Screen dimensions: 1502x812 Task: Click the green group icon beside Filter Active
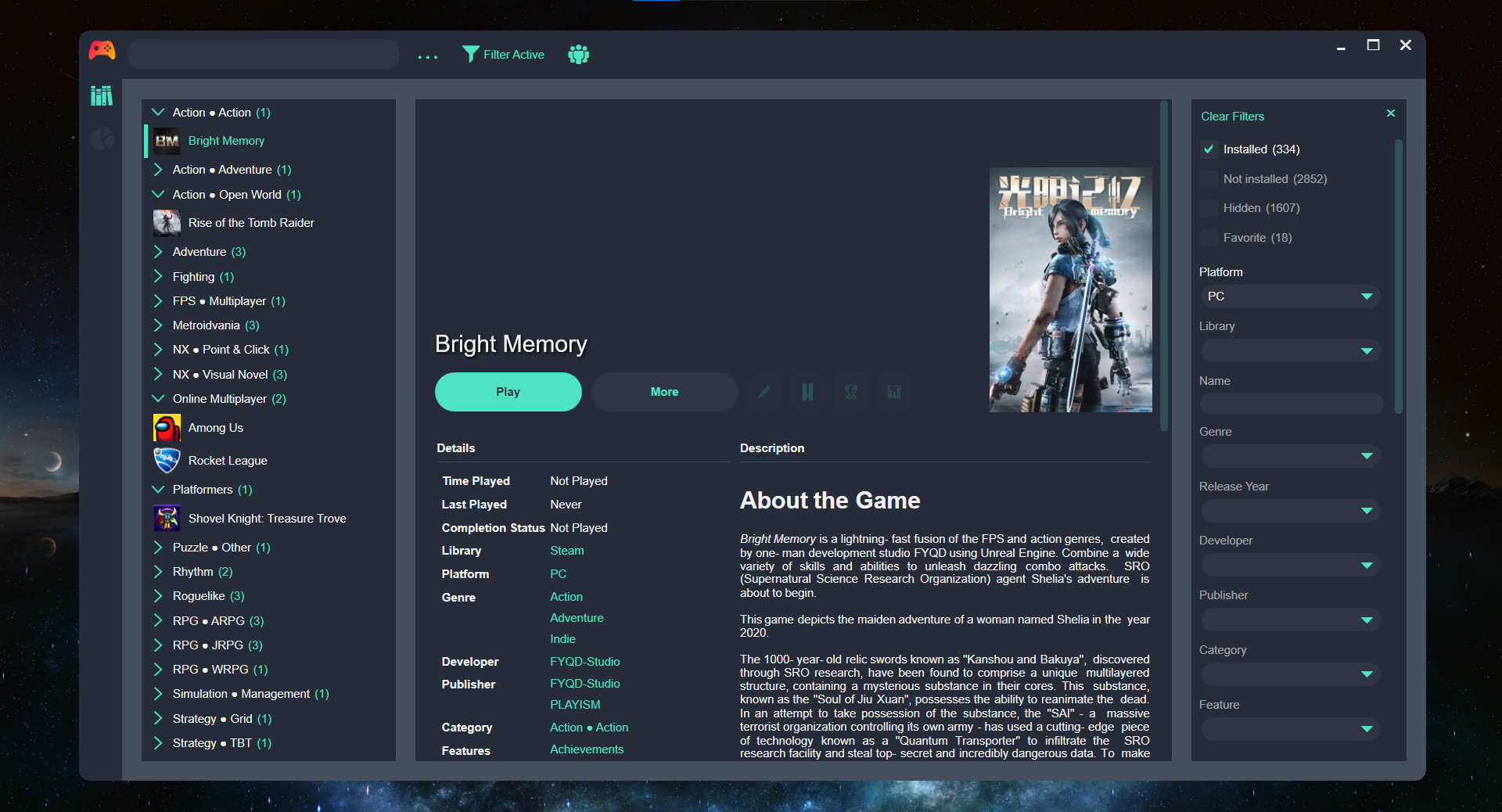(x=578, y=54)
